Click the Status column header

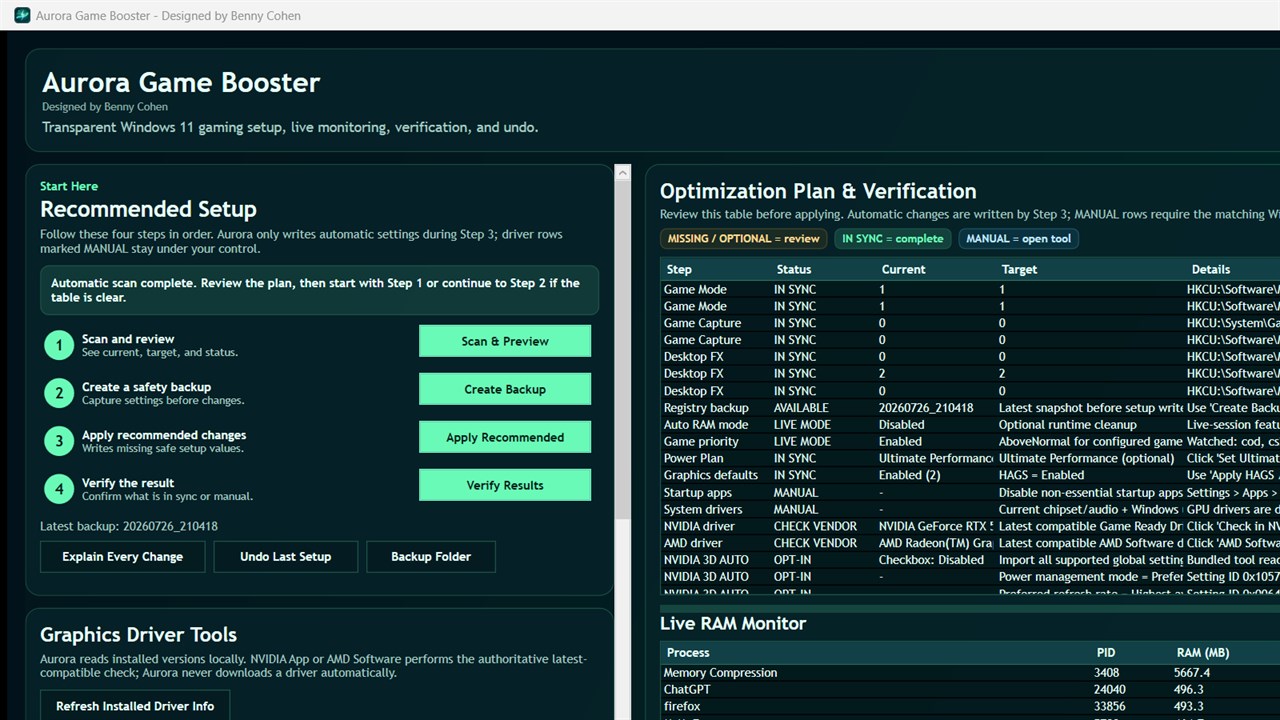pyautogui.click(x=823, y=269)
